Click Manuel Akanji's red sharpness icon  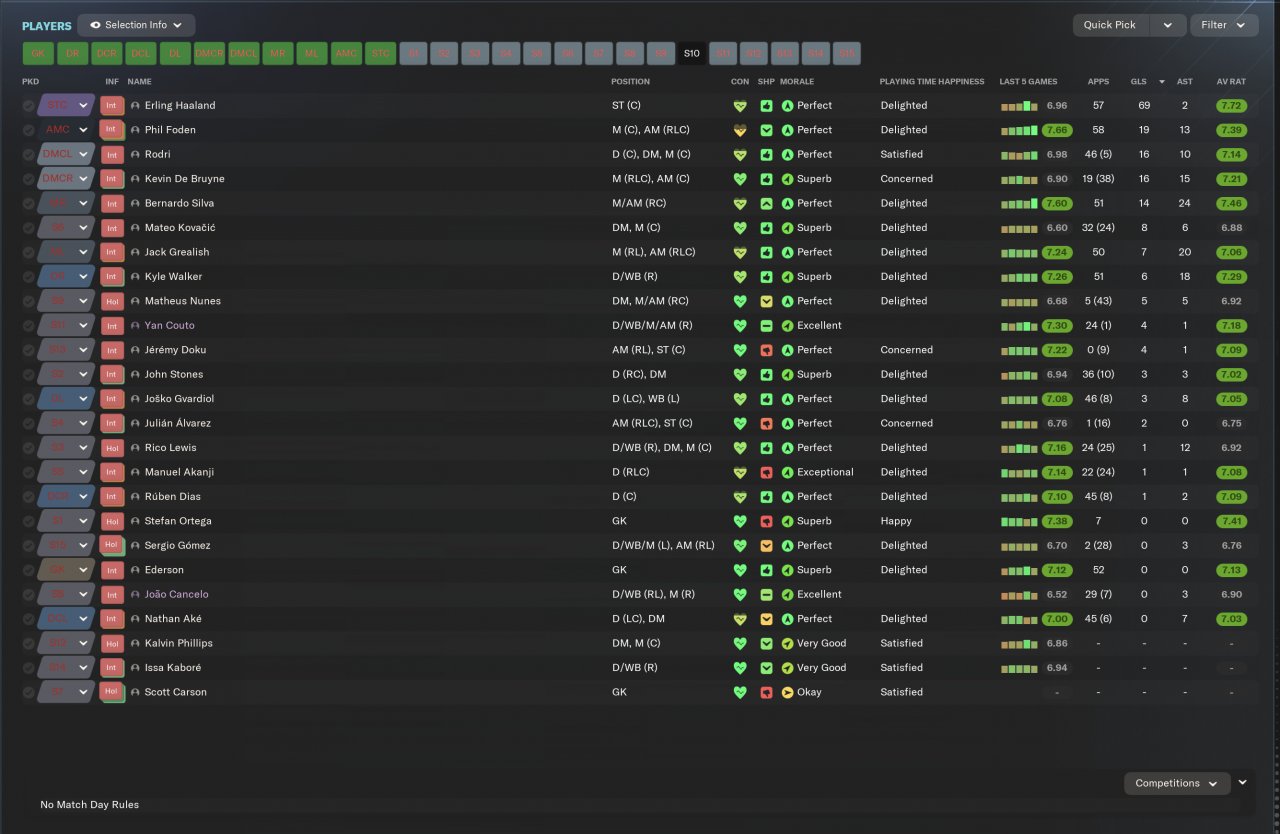(766, 472)
